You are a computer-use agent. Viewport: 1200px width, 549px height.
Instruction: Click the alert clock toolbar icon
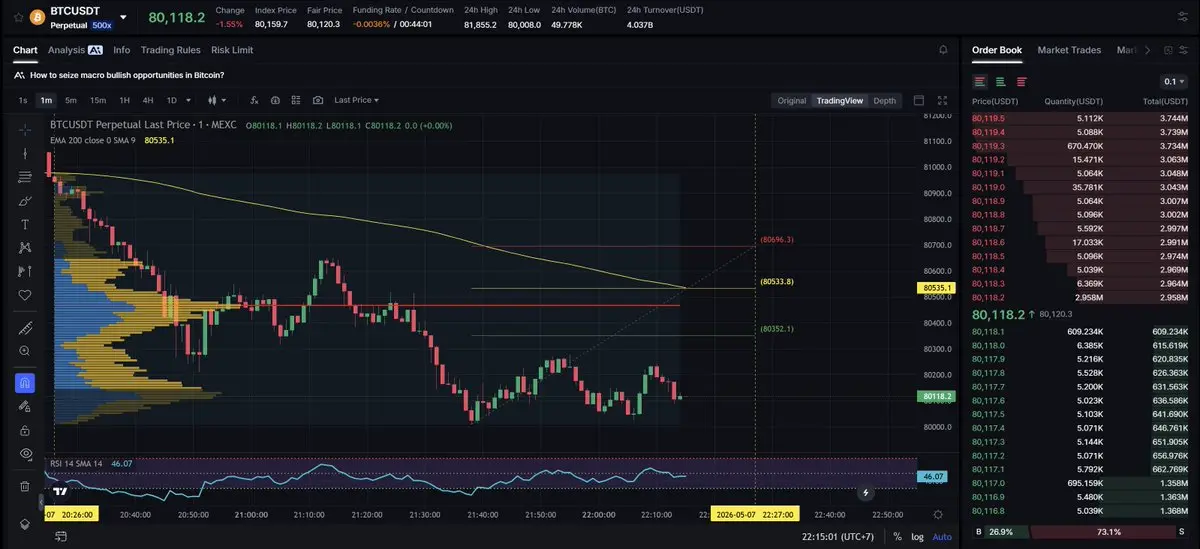click(x=275, y=100)
